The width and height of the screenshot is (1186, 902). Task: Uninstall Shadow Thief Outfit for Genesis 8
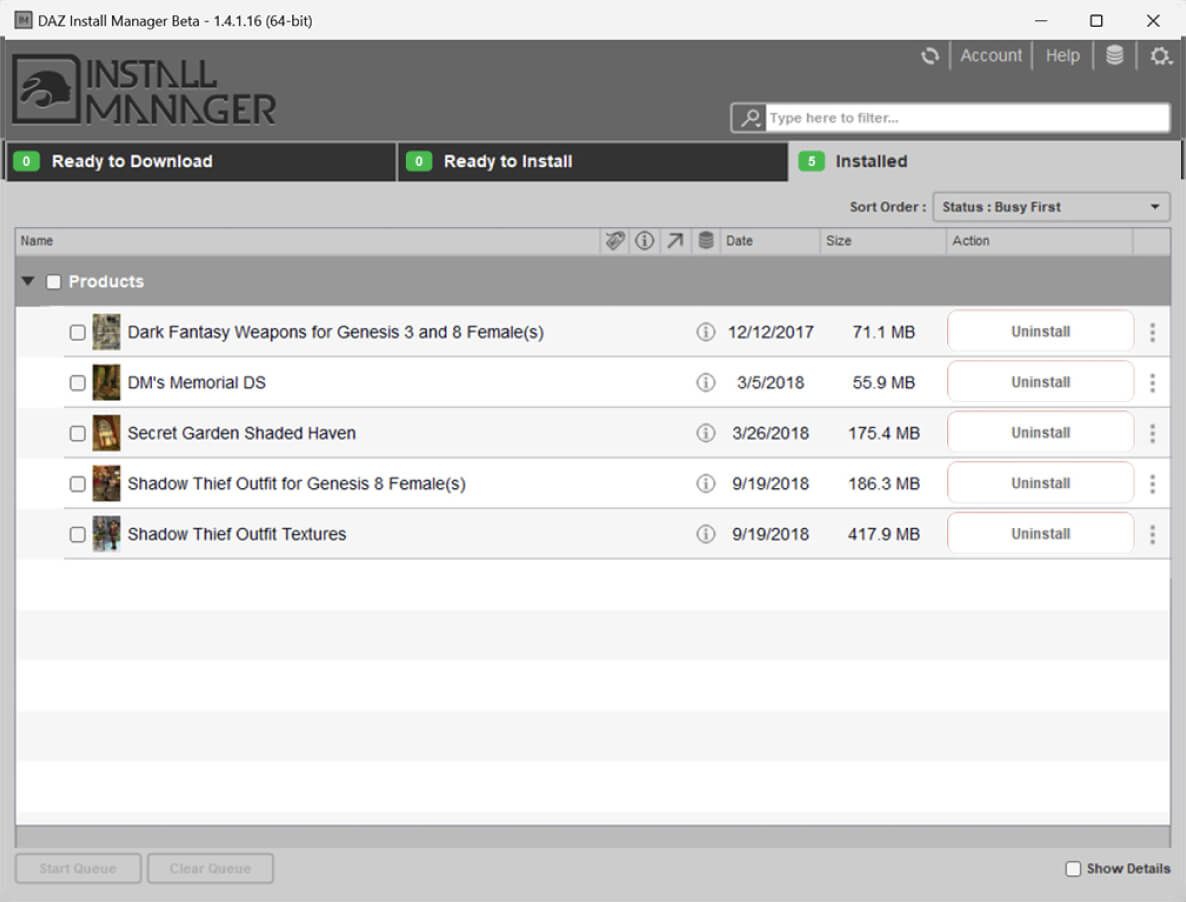click(x=1041, y=483)
